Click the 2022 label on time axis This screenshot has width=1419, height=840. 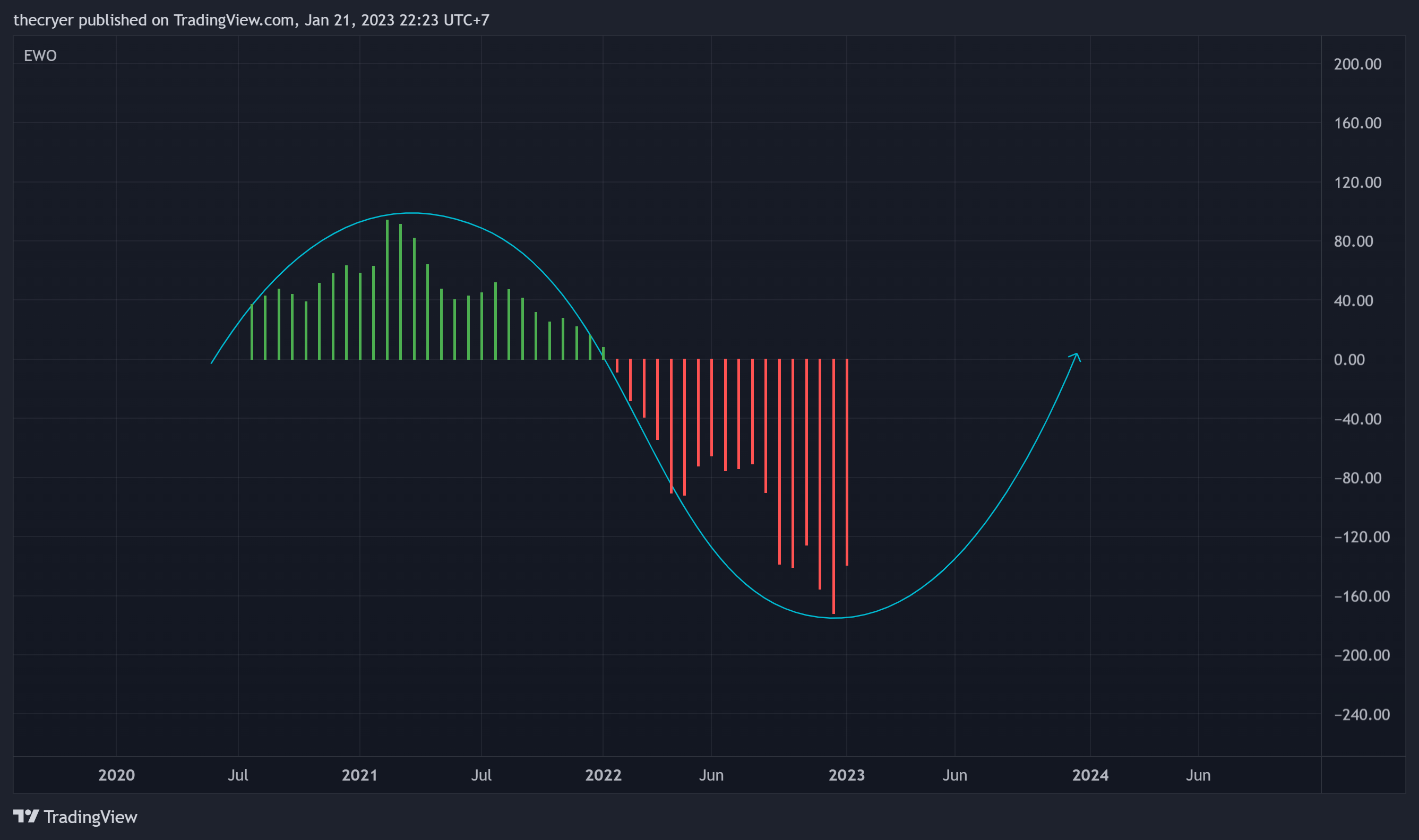[x=603, y=775]
